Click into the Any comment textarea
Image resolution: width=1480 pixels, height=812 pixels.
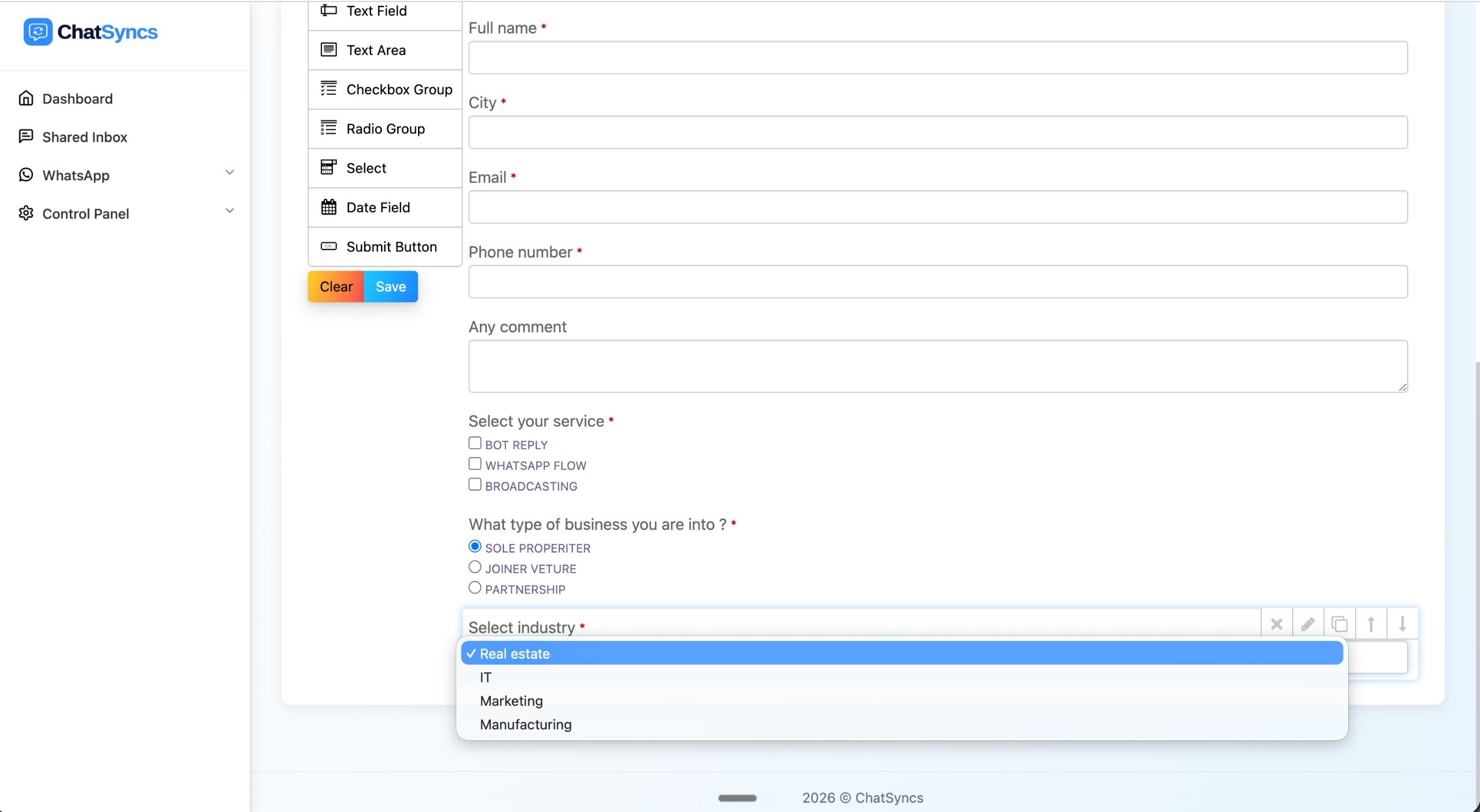[938, 366]
